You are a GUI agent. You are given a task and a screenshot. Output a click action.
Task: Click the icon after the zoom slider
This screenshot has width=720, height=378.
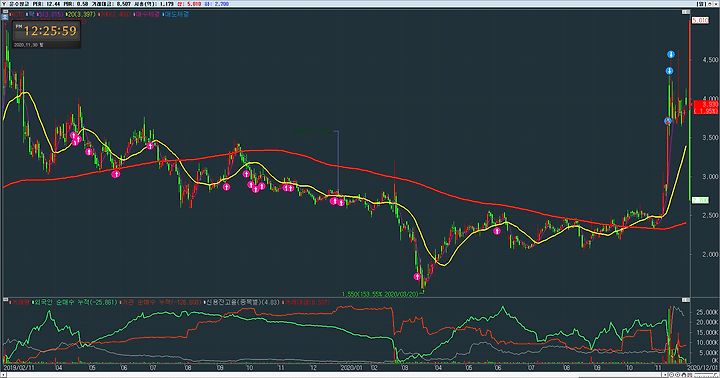pos(716,375)
